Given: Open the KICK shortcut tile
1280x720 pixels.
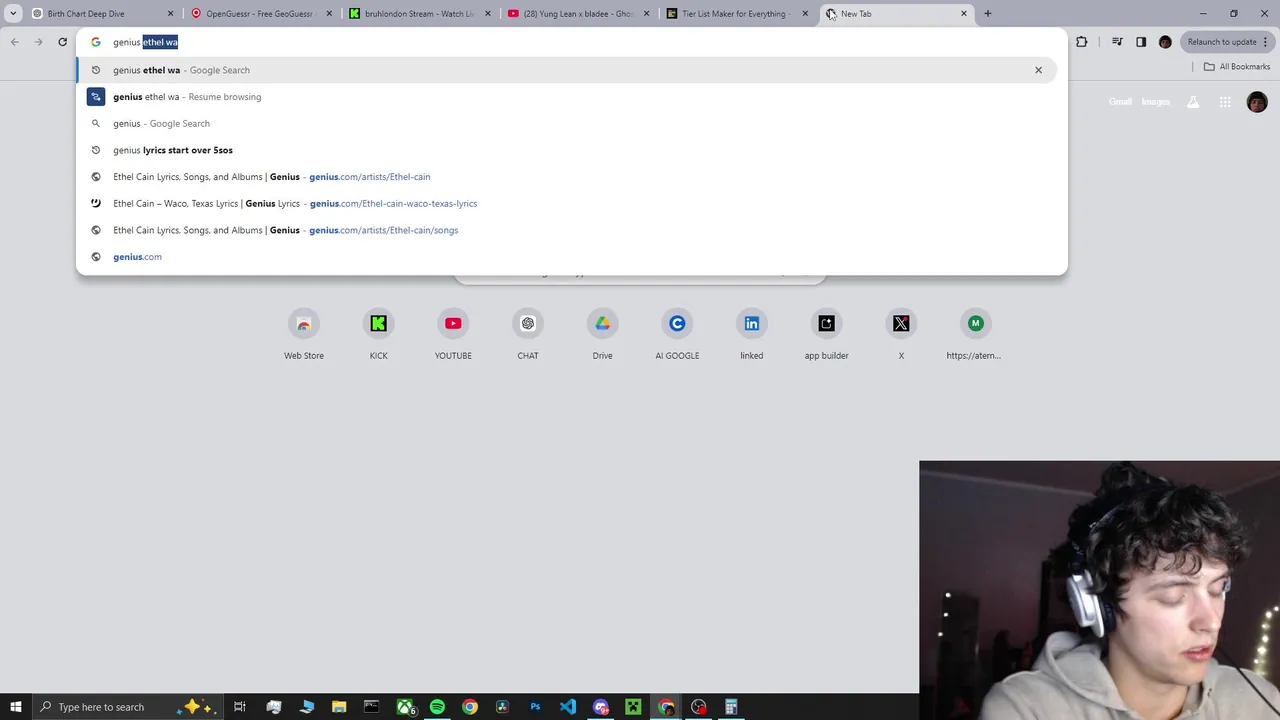Looking at the screenshot, I should [378, 335].
